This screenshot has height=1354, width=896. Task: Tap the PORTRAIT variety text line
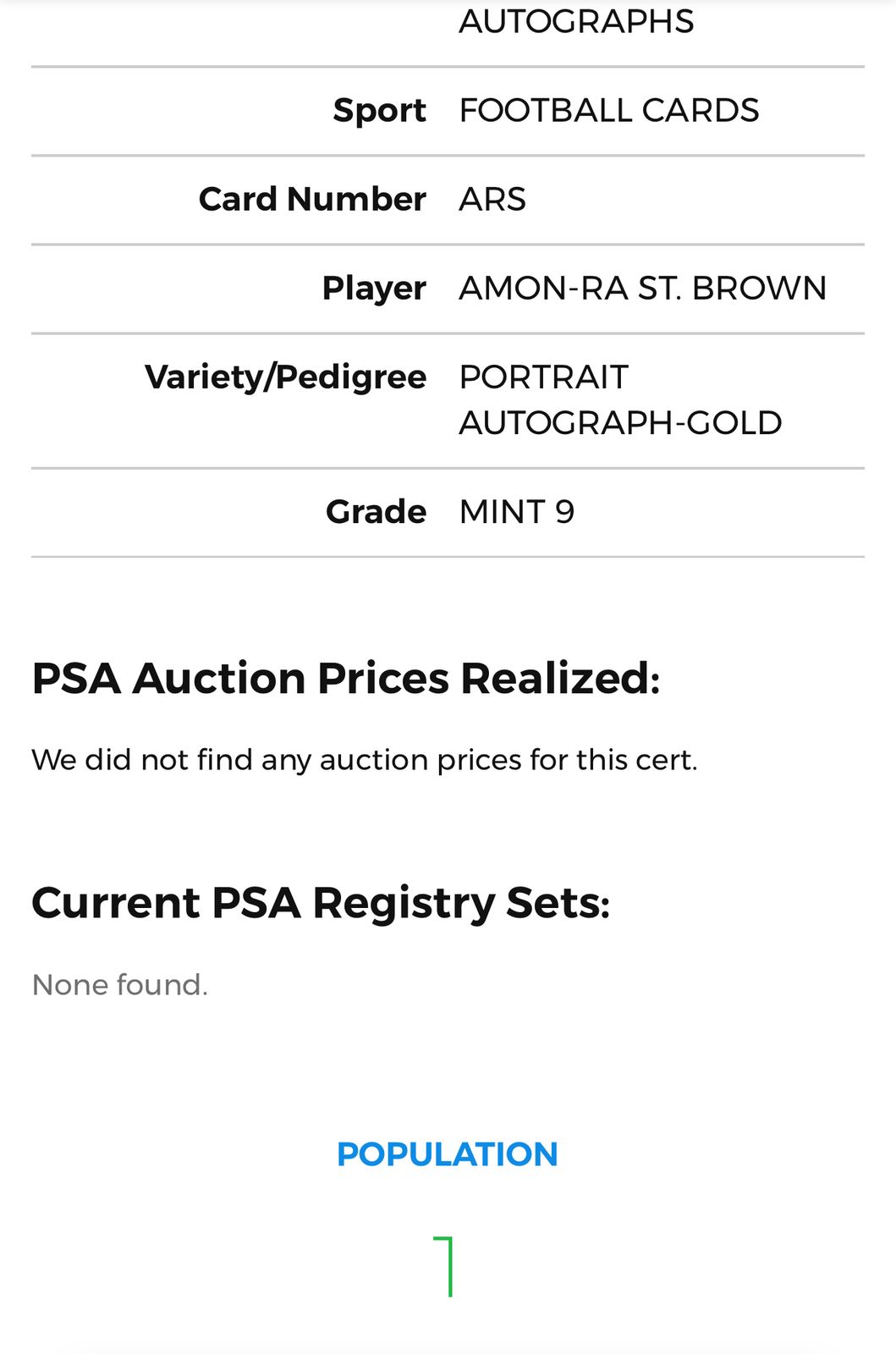coord(543,377)
